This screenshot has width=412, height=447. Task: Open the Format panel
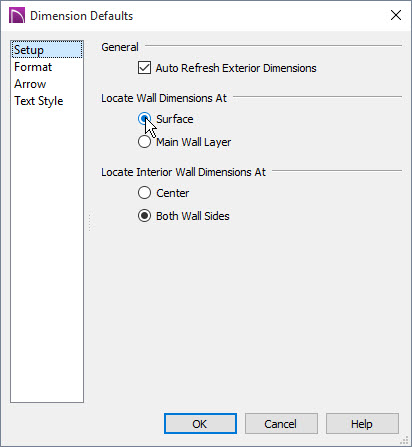click(33, 67)
